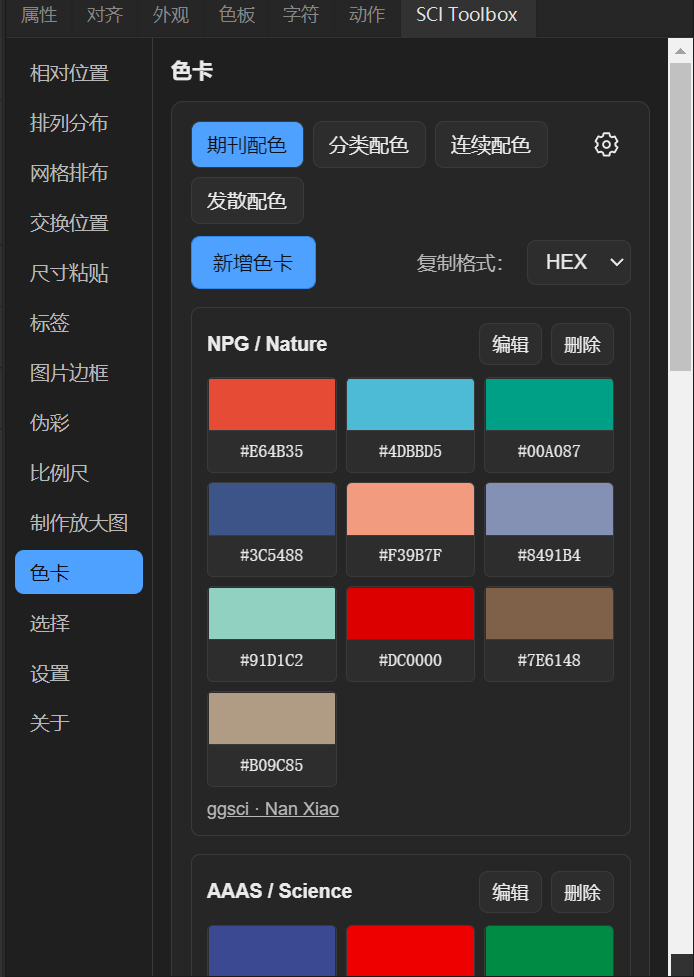
Task: Switch to the 色板 tab
Action: click(x=237, y=15)
